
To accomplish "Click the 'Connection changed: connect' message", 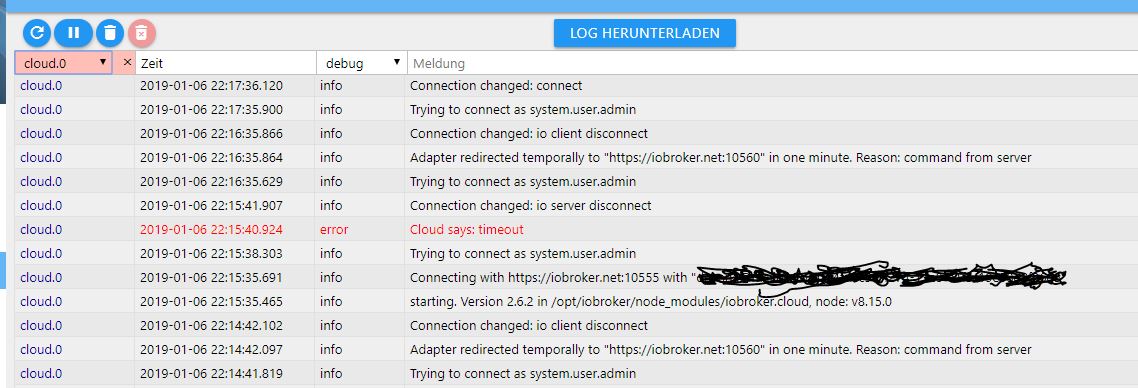I will click(496, 86).
